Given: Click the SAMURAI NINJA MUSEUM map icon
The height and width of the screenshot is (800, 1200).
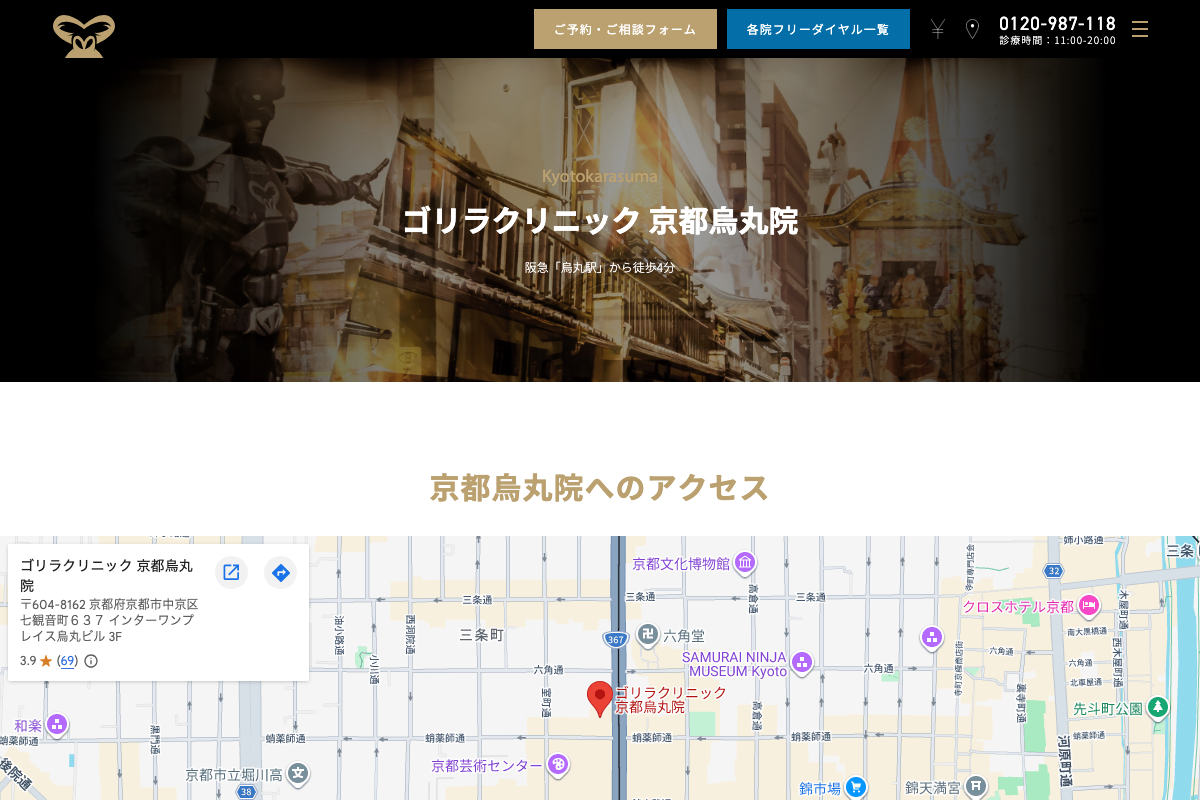Looking at the screenshot, I should (x=802, y=662).
